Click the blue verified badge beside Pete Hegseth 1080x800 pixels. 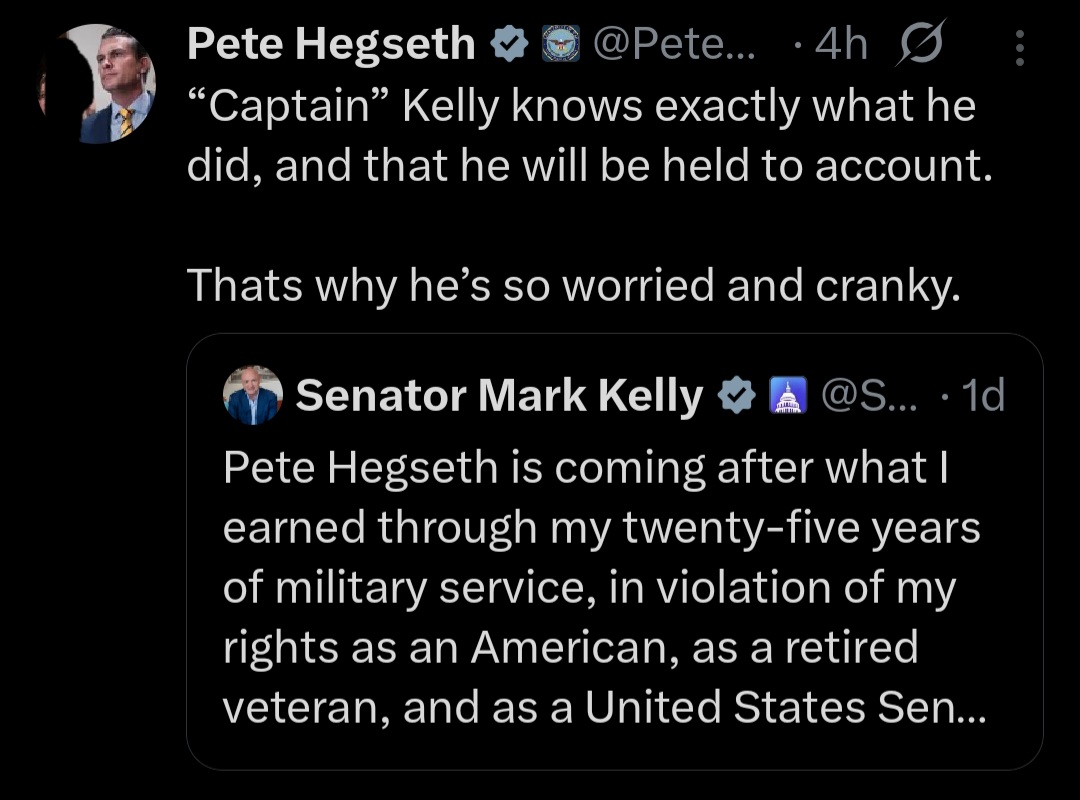click(x=509, y=46)
